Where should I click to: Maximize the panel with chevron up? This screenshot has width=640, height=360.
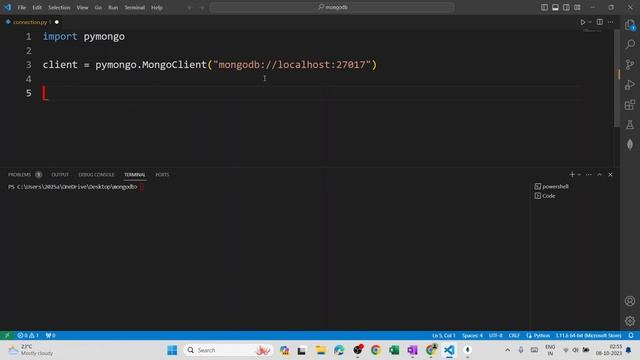click(x=600, y=175)
